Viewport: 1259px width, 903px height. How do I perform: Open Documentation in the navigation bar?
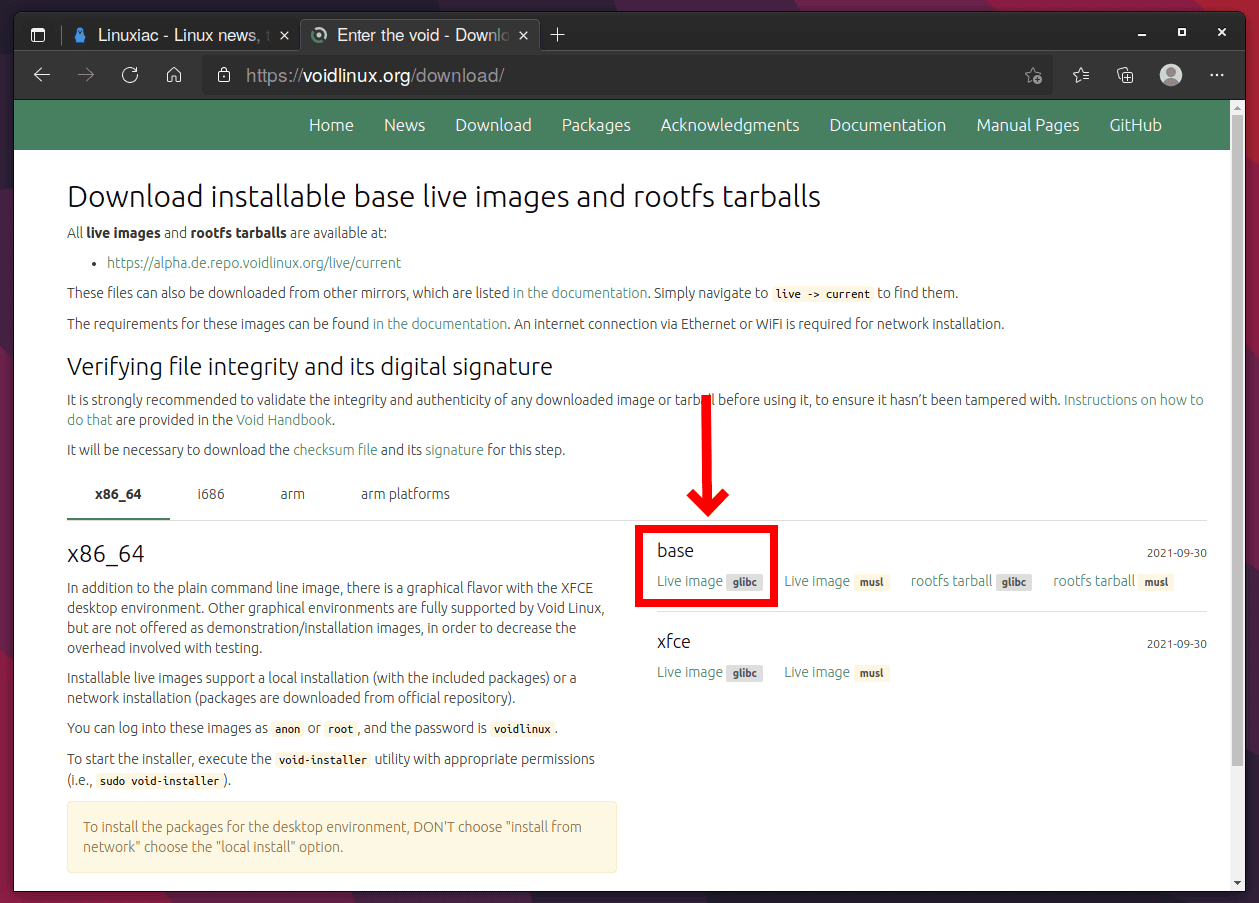tap(887, 125)
